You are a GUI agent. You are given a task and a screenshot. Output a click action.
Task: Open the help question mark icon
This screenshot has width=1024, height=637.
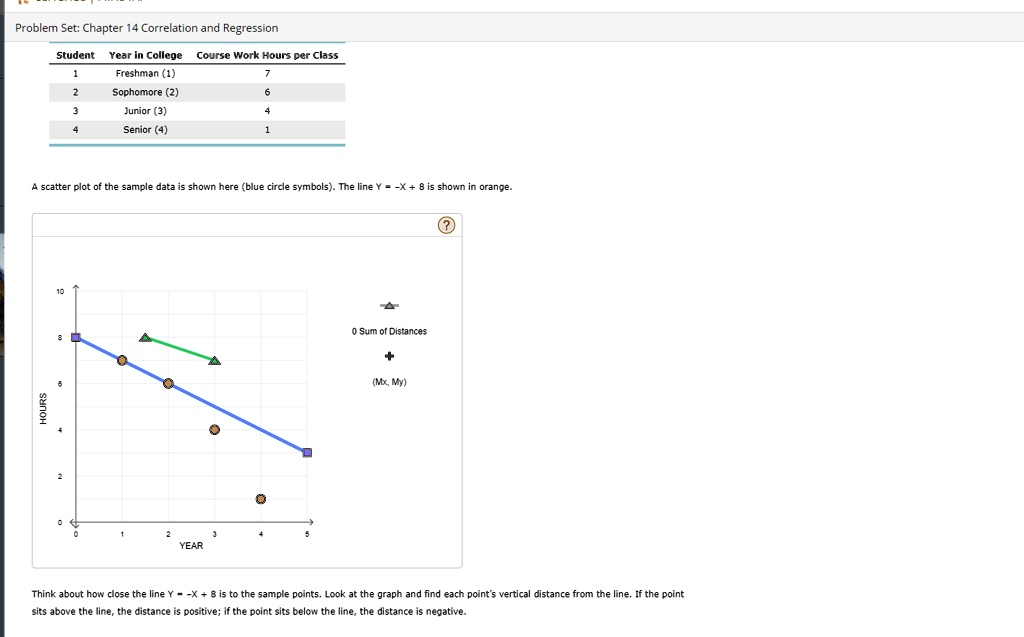(x=446, y=225)
